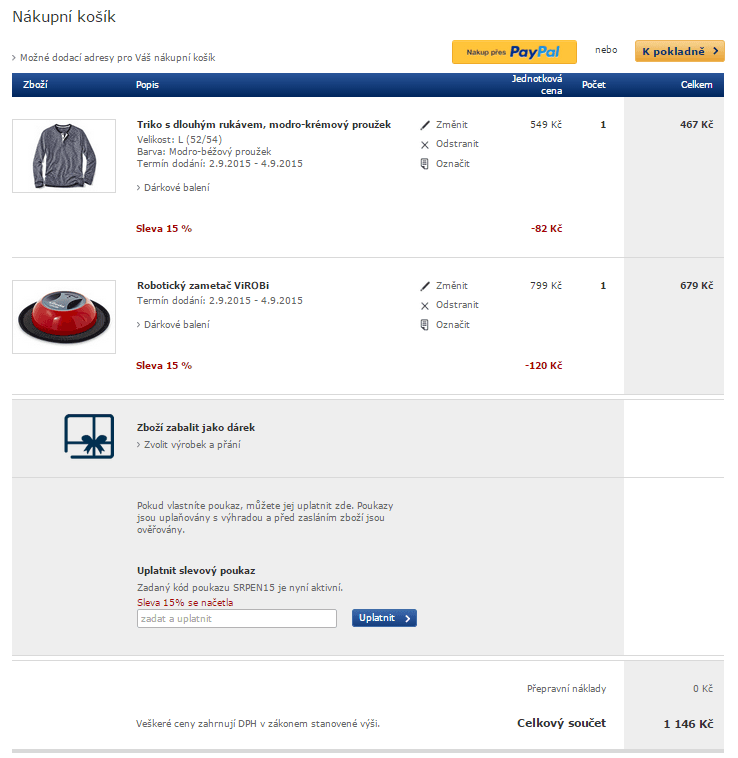Click the Uplatnit voucher button
This screenshot has width=738, height=758.
[x=384, y=618]
